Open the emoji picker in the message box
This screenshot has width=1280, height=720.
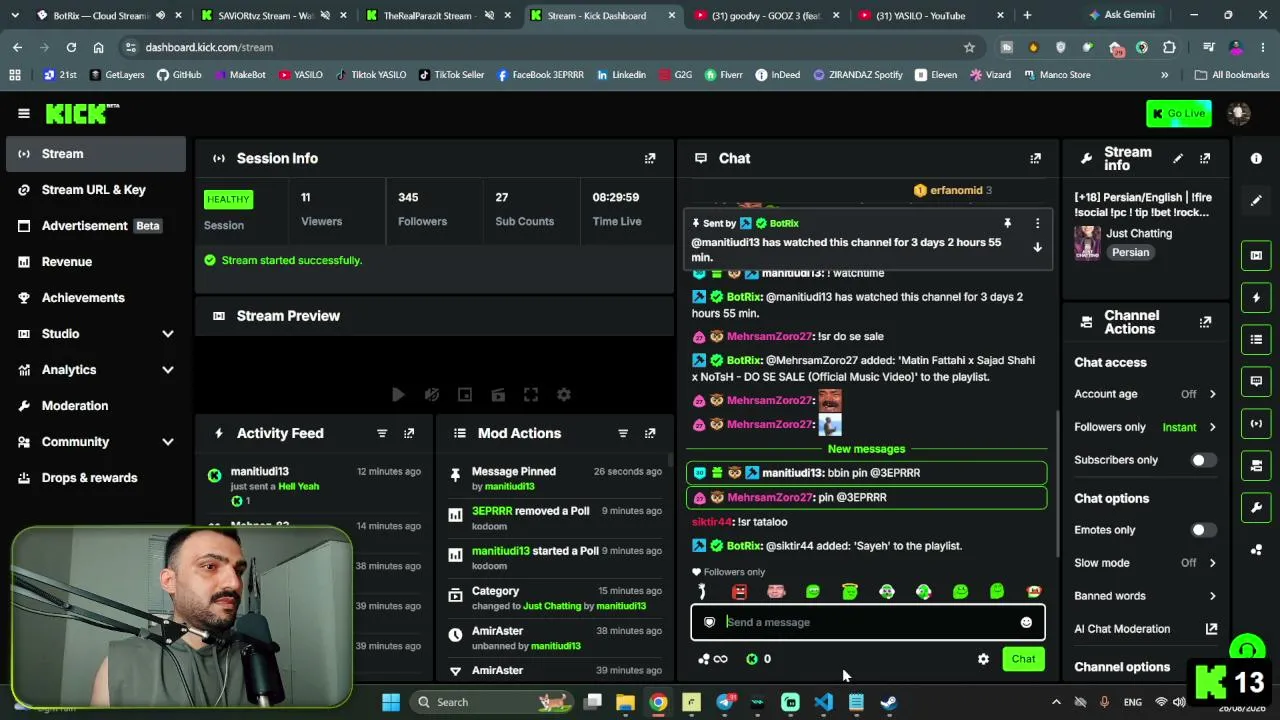[x=1026, y=622]
